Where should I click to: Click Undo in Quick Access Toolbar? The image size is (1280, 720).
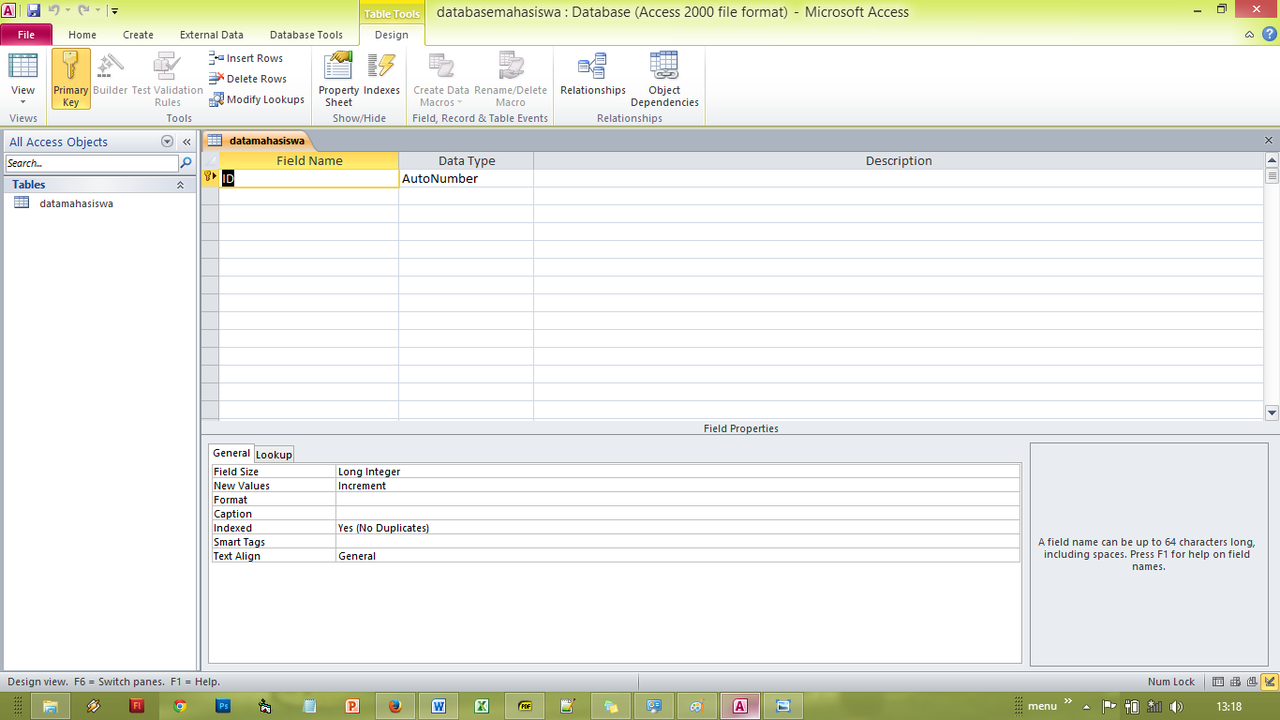(54, 11)
